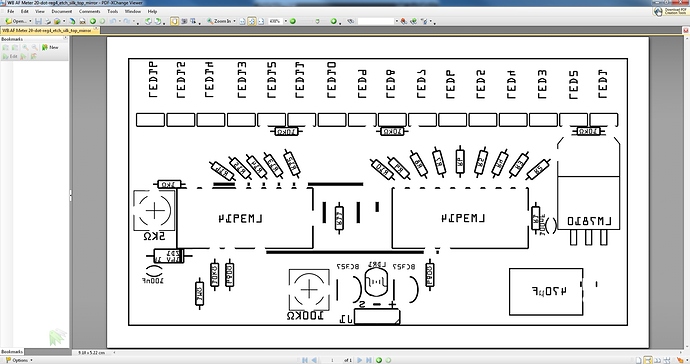Click the page number input field
The height and width of the screenshot is (364, 690).
[332, 360]
